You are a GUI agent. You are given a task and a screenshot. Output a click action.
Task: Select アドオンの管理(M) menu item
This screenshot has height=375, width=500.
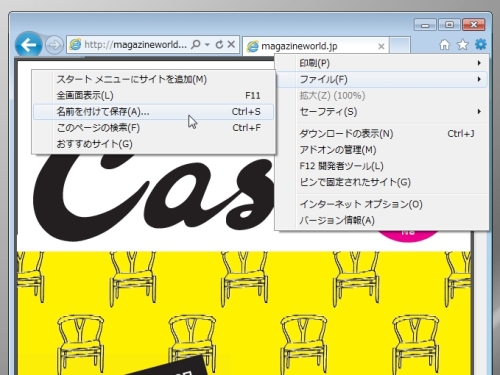(382, 150)
